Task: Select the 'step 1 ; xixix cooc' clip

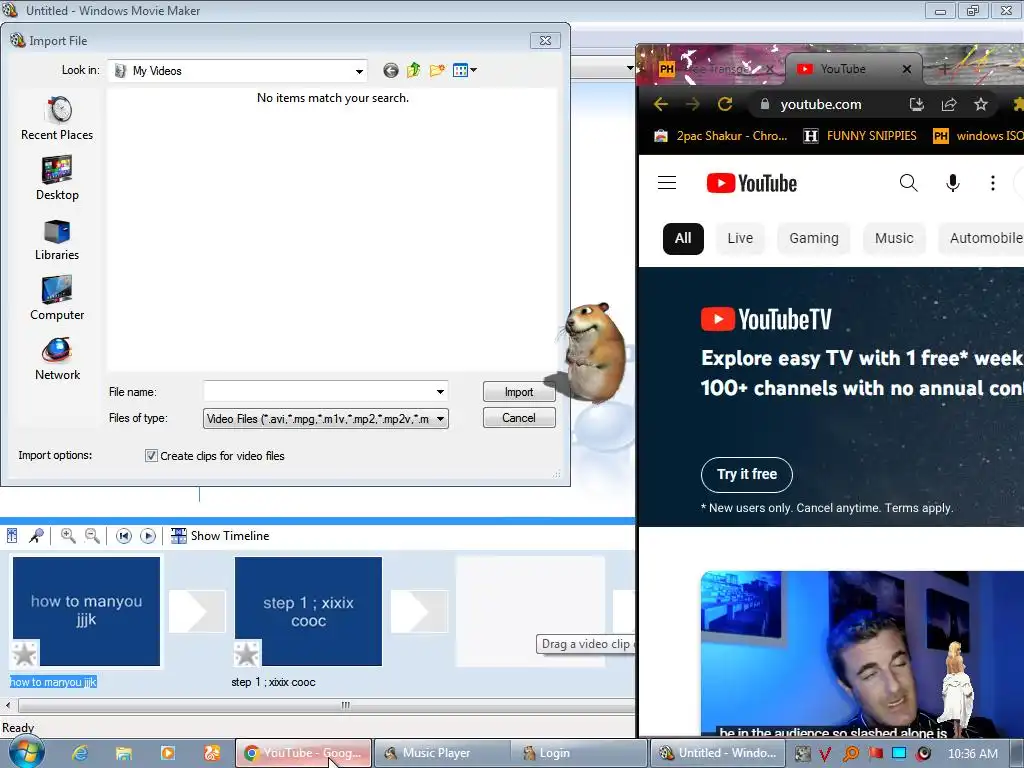Action: coord(308,611)
